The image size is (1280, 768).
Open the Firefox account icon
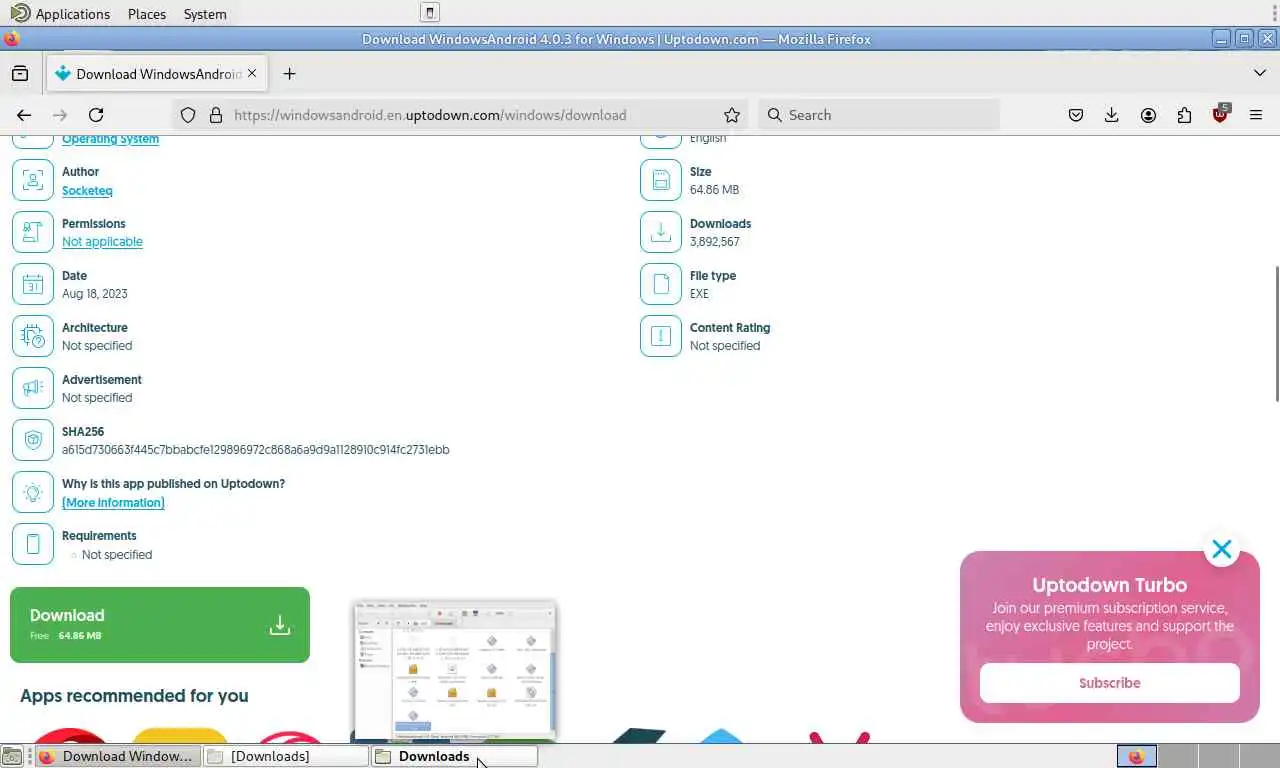point(1148,115)
